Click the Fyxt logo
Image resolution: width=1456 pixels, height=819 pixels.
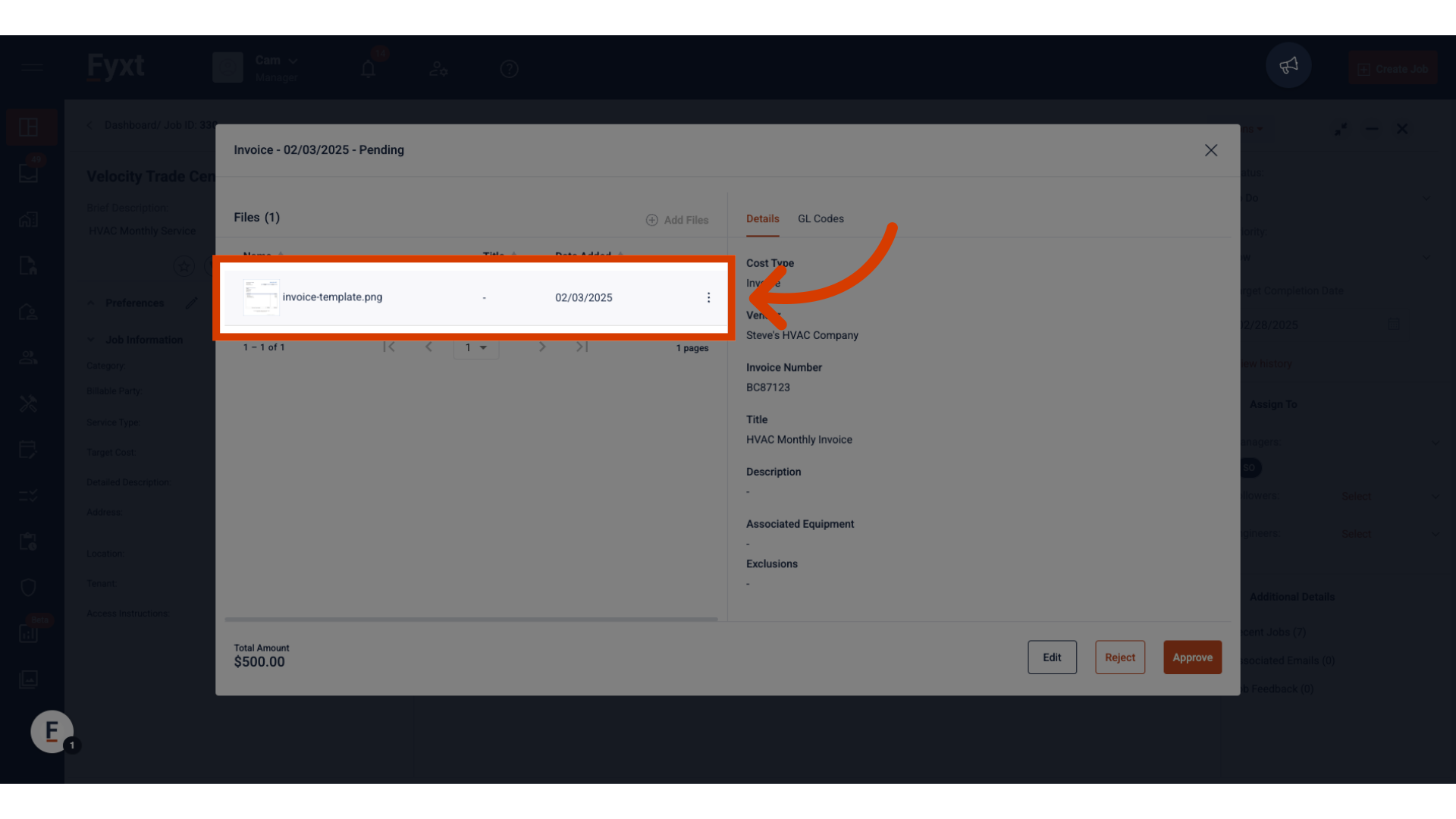click(115, 67)
